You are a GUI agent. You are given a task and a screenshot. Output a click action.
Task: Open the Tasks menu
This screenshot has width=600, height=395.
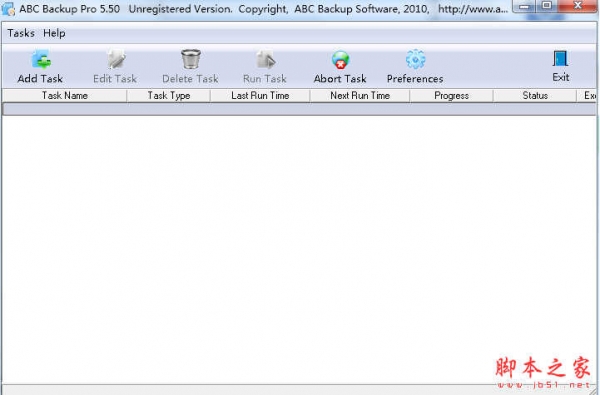click(21, 33)
